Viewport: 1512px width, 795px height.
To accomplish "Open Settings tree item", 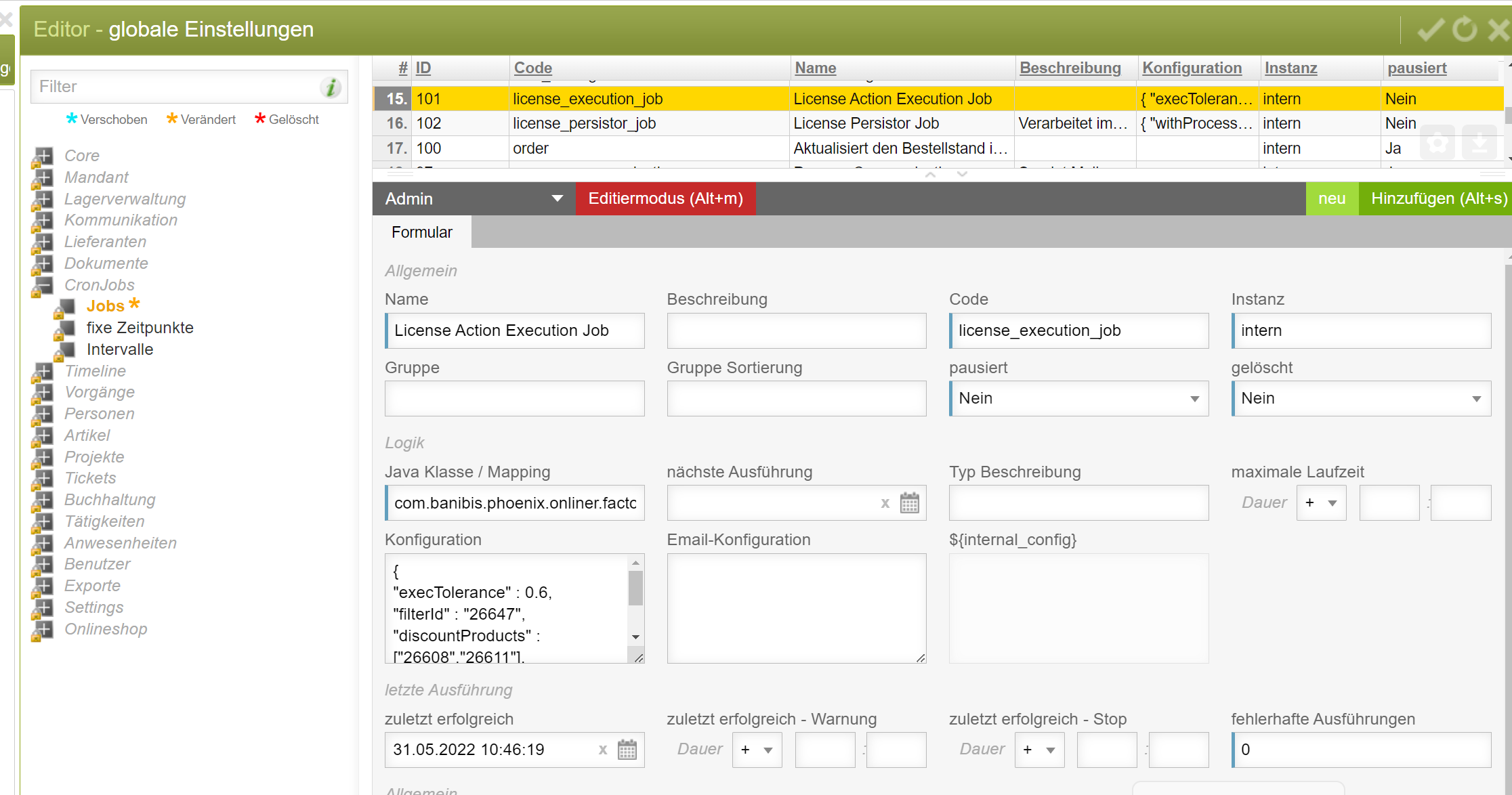I will click(x=93, y=607).
